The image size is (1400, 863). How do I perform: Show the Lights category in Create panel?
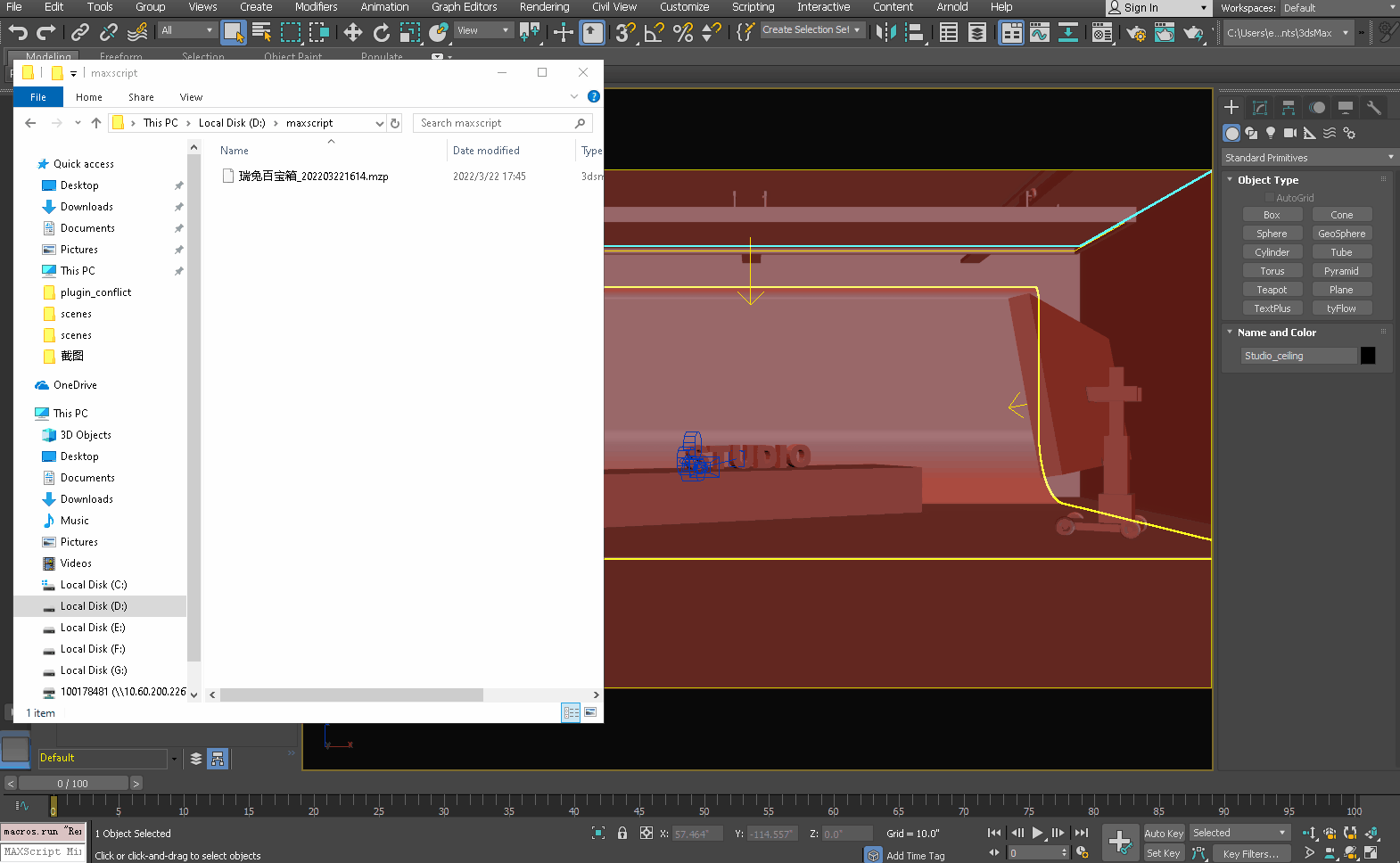[1271, 133]
